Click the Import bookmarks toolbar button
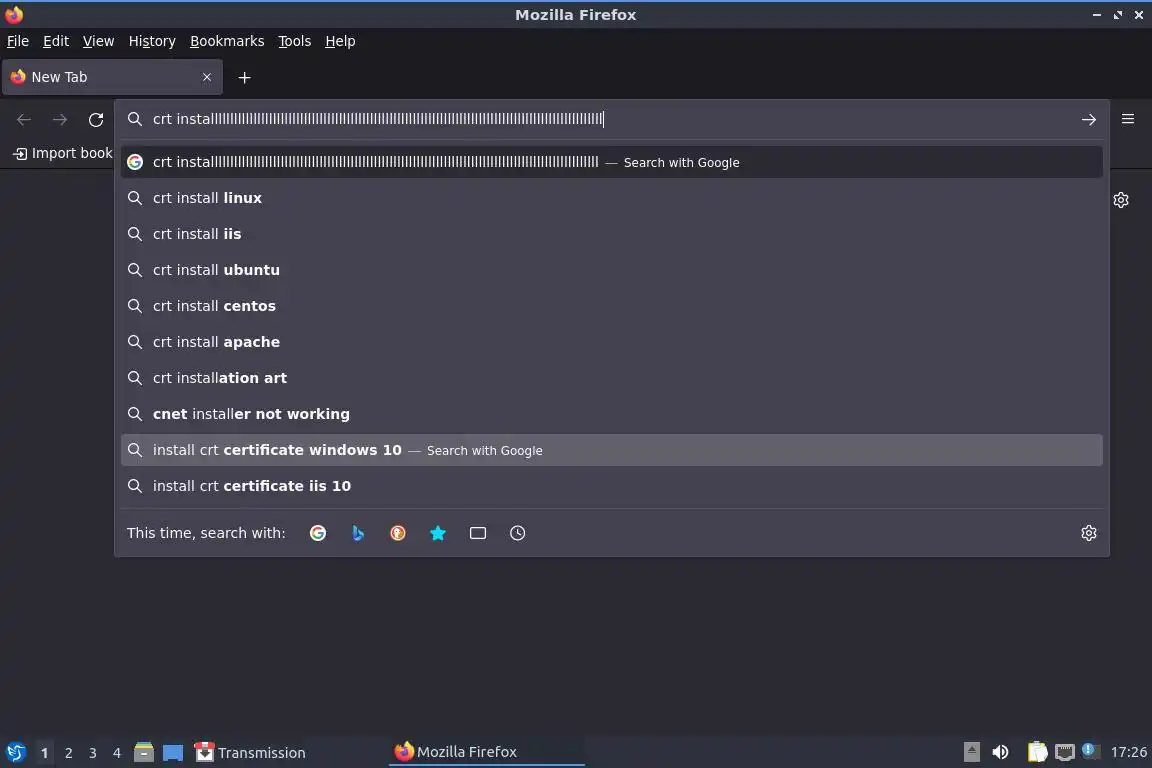 [x=63, y=153]
